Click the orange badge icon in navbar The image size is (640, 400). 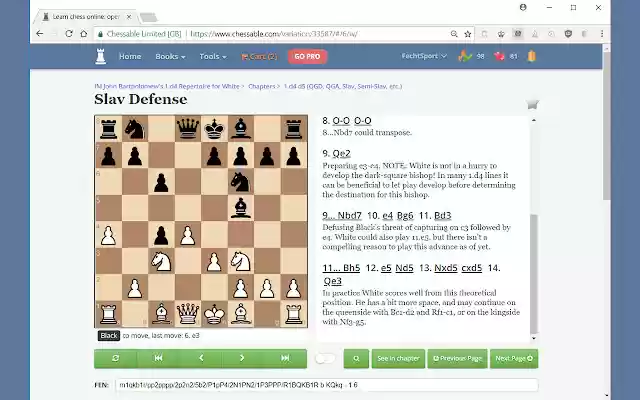(531, 56)
